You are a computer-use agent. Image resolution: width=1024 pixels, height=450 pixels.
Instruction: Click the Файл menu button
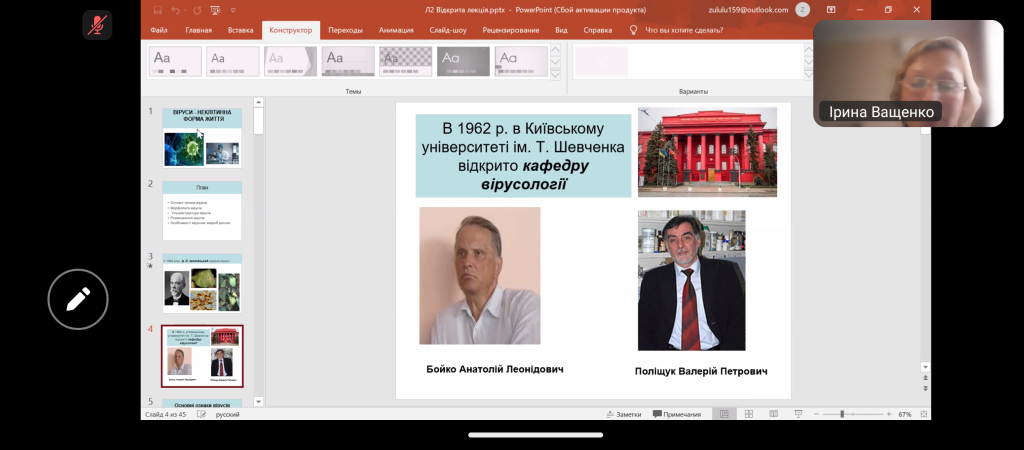(x=159, y=30)
